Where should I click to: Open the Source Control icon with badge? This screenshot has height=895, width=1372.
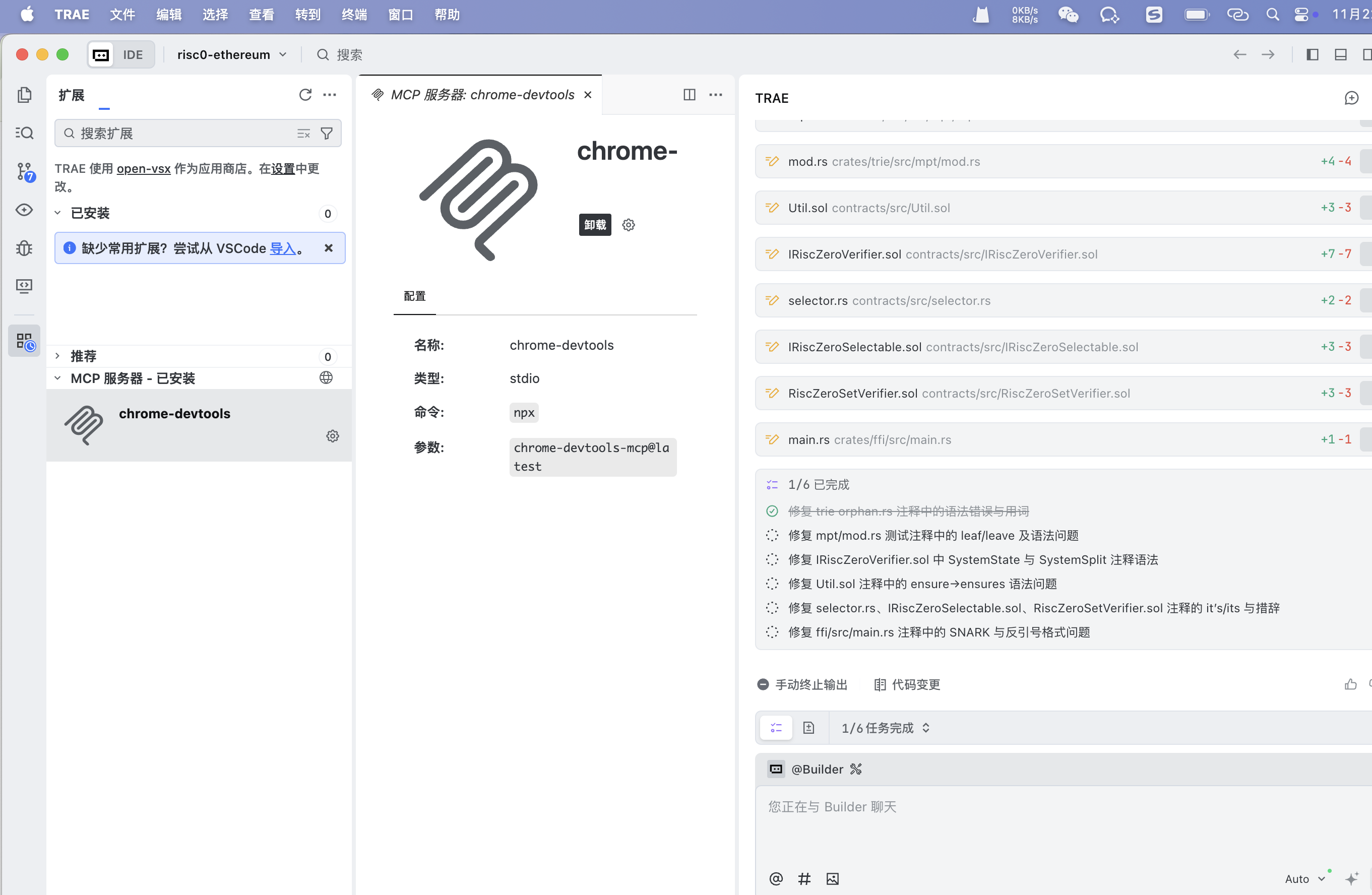[x=24, y=171]
